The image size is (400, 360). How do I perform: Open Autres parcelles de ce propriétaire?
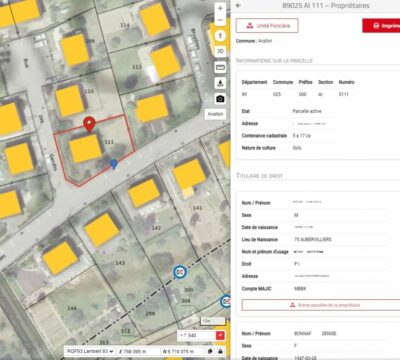point(322,305)
